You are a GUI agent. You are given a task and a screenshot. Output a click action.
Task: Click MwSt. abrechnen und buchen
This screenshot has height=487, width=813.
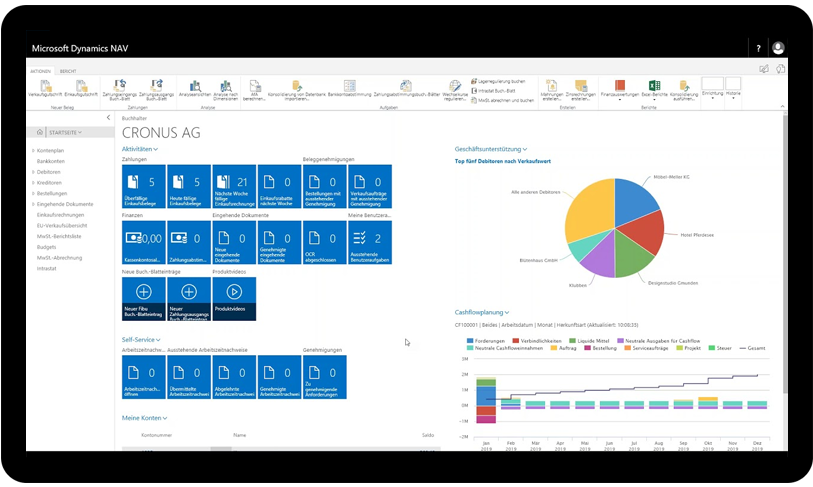pos(502,100)
